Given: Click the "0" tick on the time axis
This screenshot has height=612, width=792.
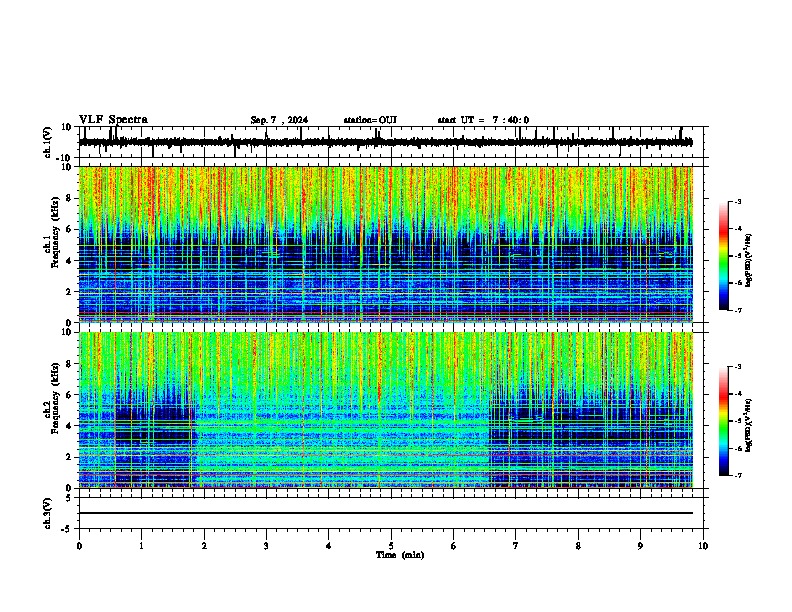Looking at the screenshot, I should point(79,546).
